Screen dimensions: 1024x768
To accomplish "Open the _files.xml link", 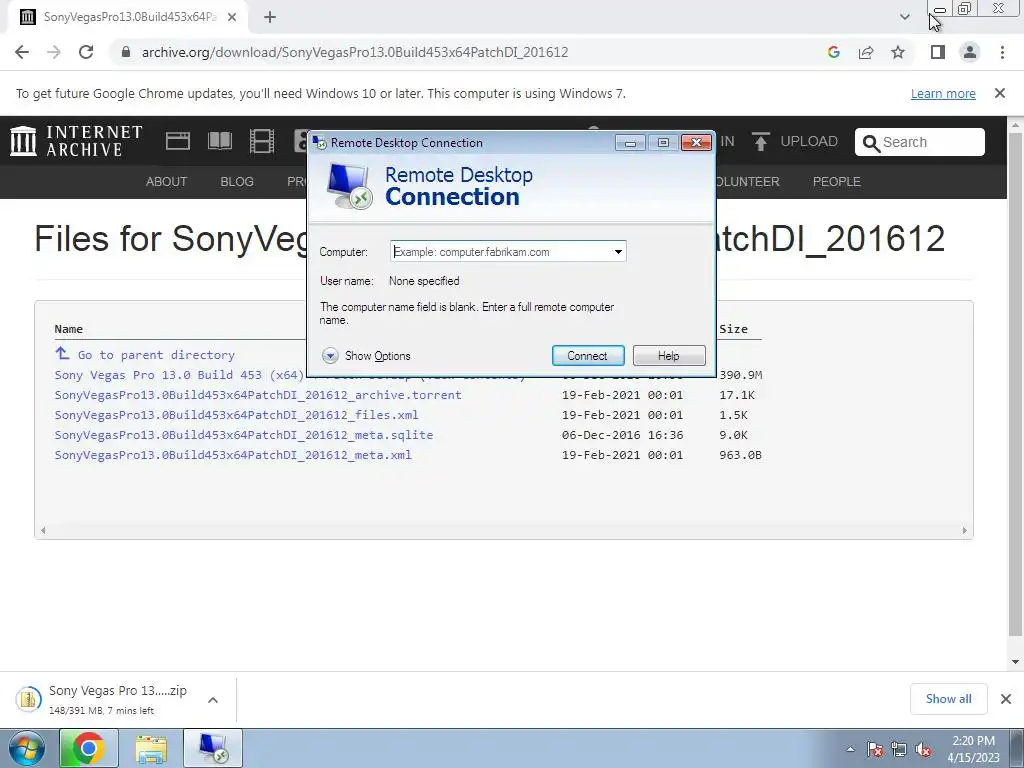I will point(236,415).
